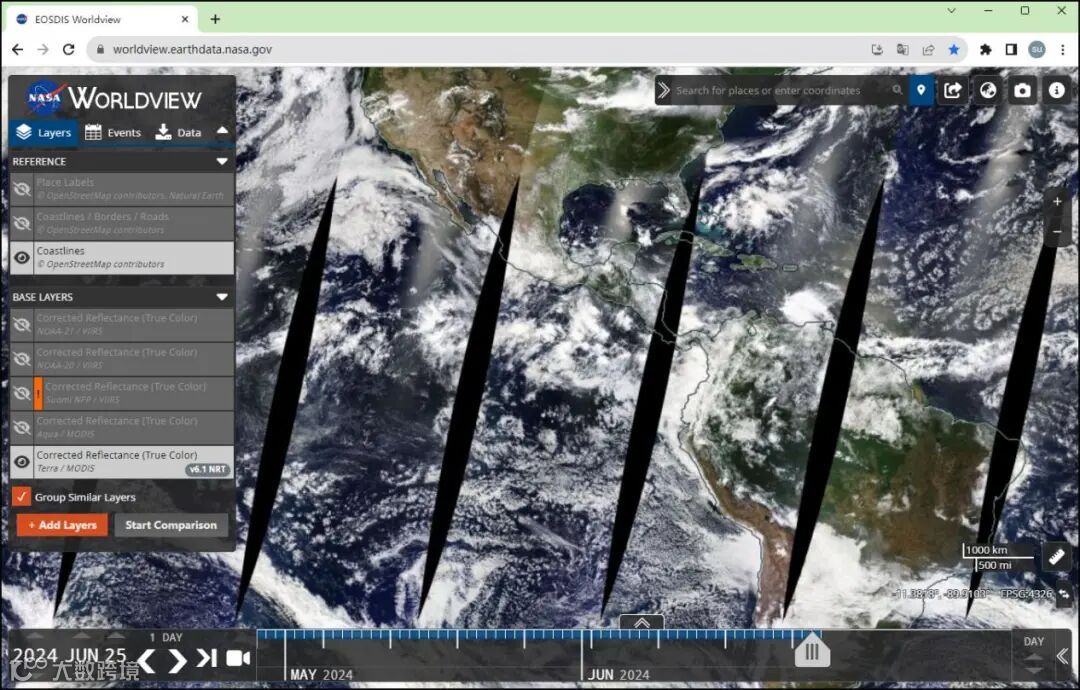Click the NASA Worldview logo
1080x690 pixels.
coord(114,98)
